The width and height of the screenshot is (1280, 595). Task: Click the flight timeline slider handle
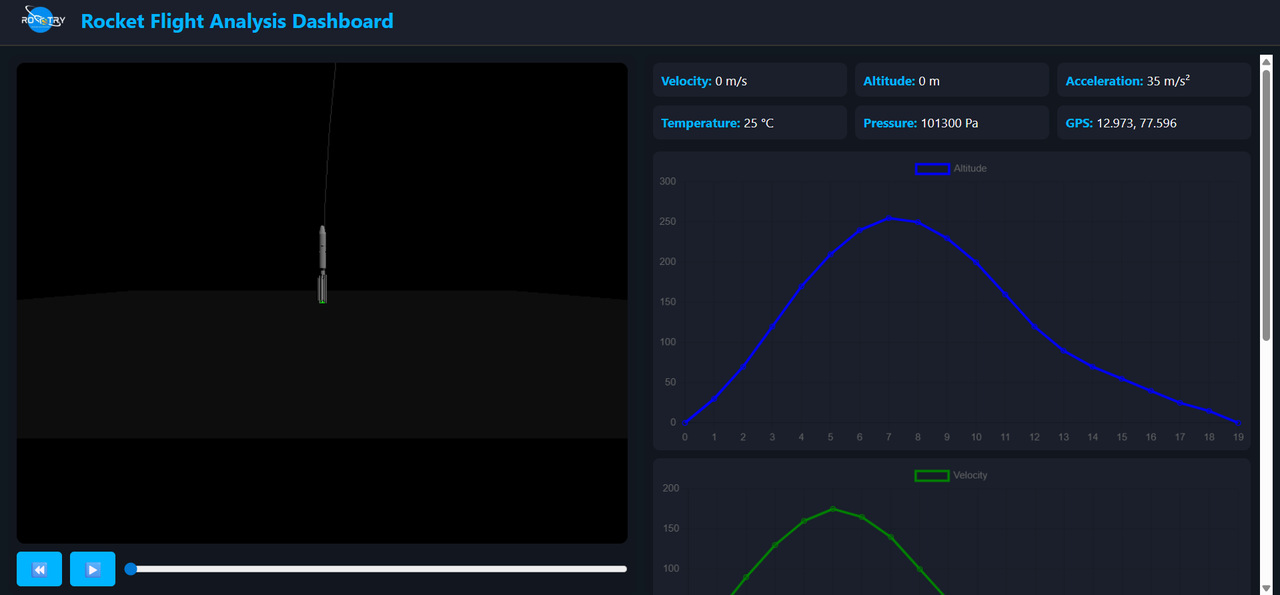click(130, 569)
